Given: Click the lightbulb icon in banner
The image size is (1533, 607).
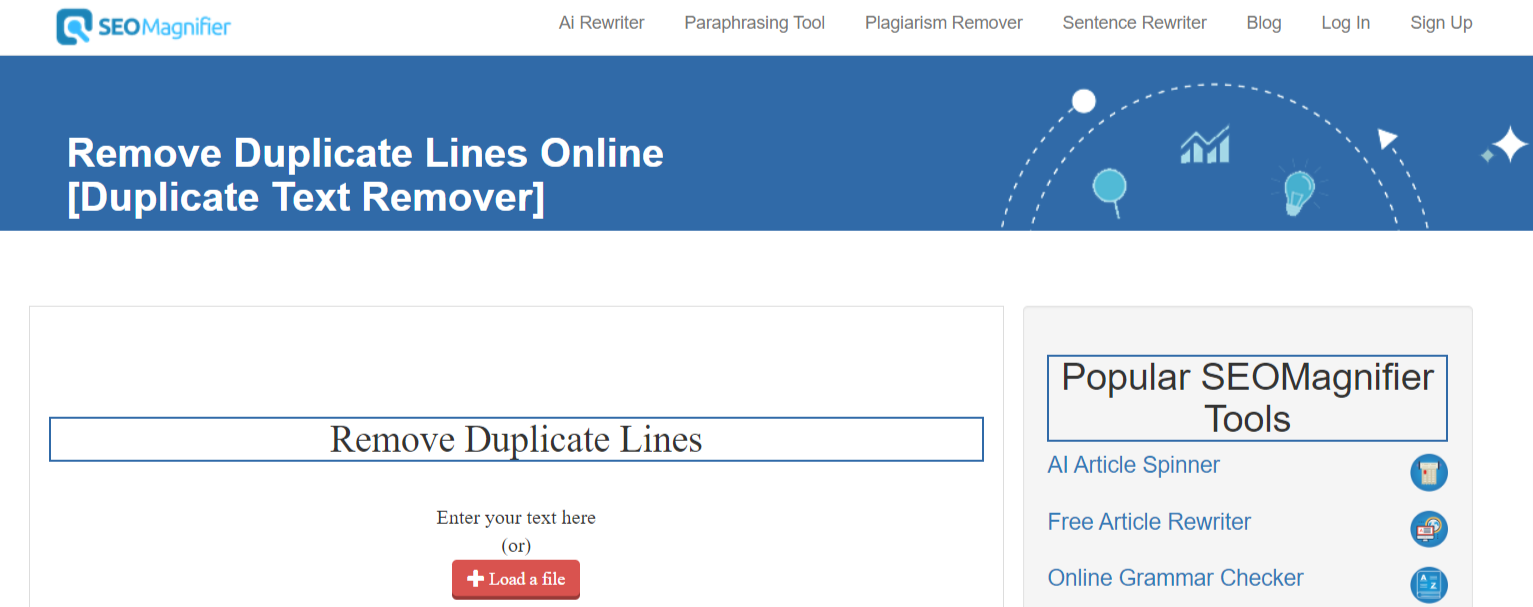Looking at the screenshot, I should pyautogui.click(x=1298, y=191).
